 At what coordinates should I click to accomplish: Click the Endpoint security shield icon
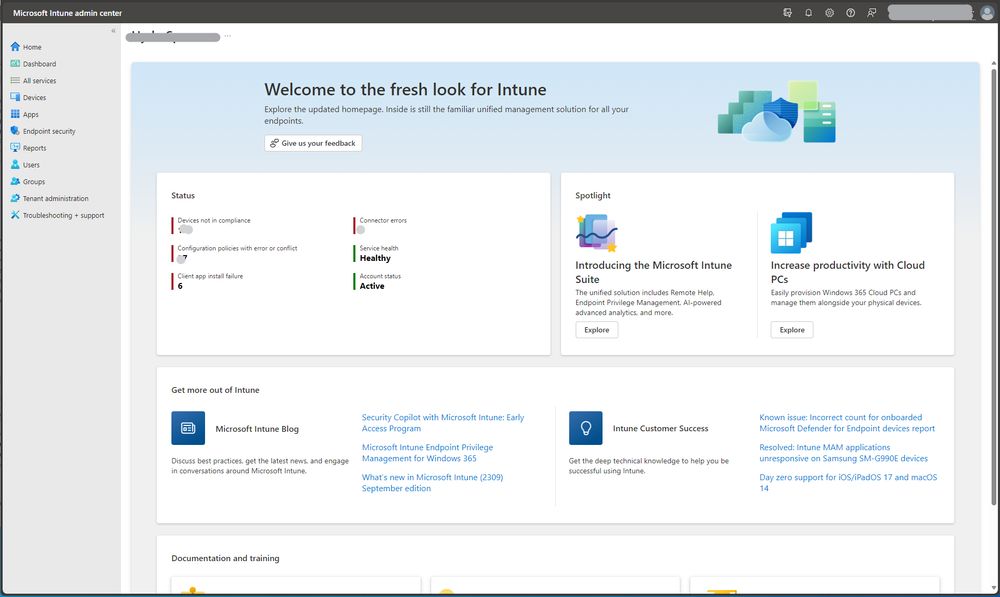click(15, 131)
